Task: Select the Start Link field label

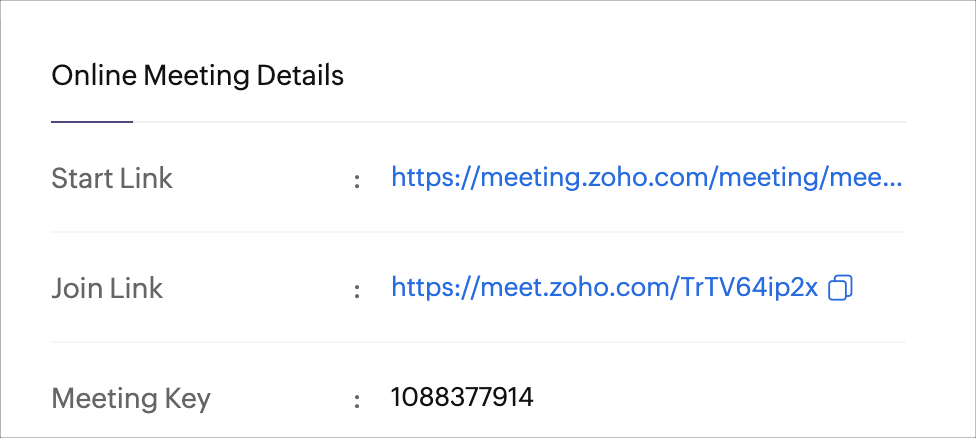Action: pos(112,179)
